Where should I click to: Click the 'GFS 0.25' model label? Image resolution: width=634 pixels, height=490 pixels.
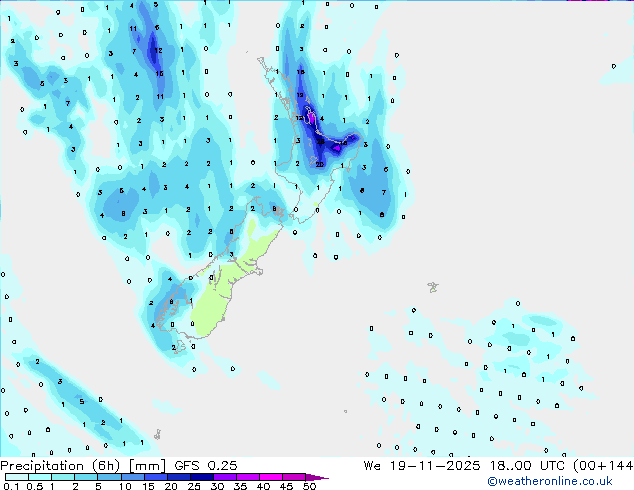[x=206, y=466]
